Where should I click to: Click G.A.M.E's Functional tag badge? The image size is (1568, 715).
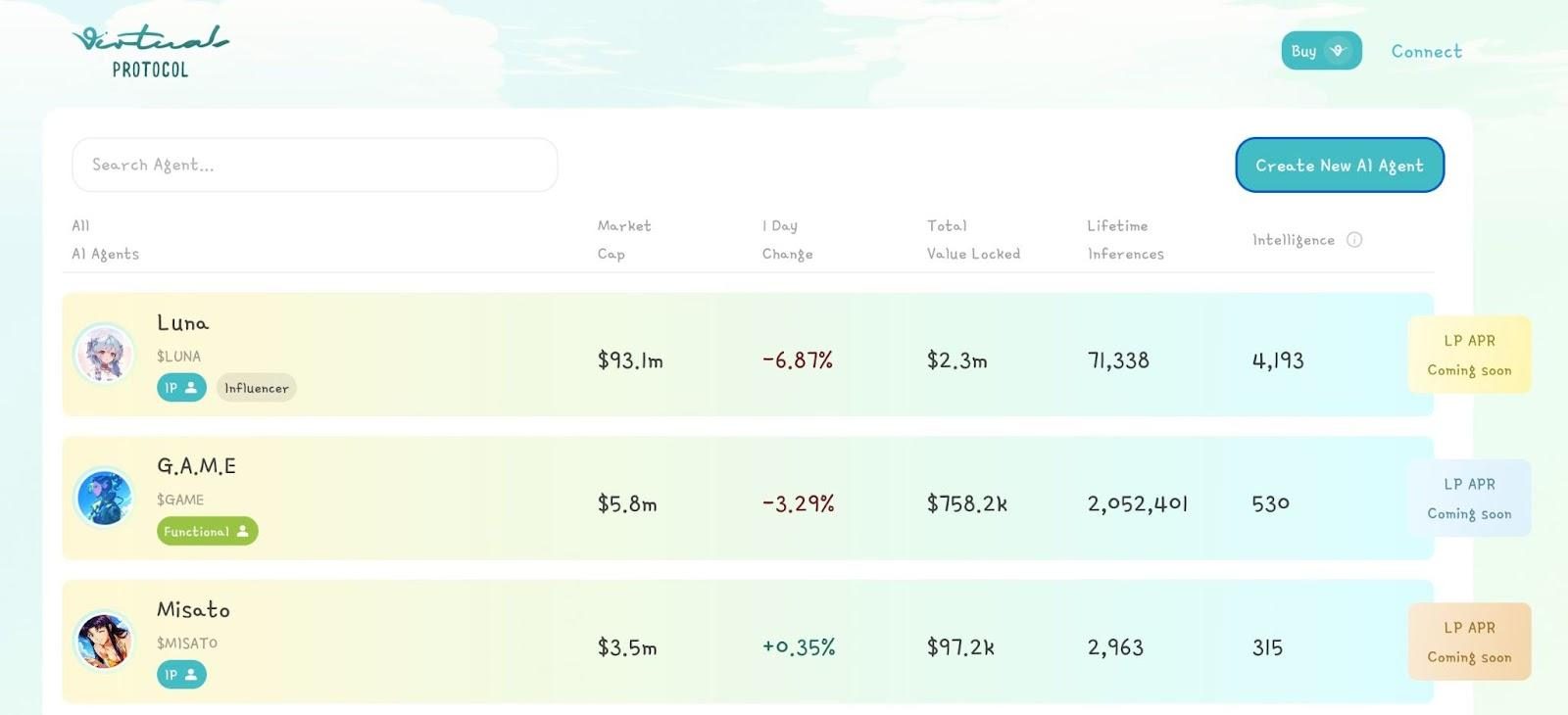[x=207, y=531]
